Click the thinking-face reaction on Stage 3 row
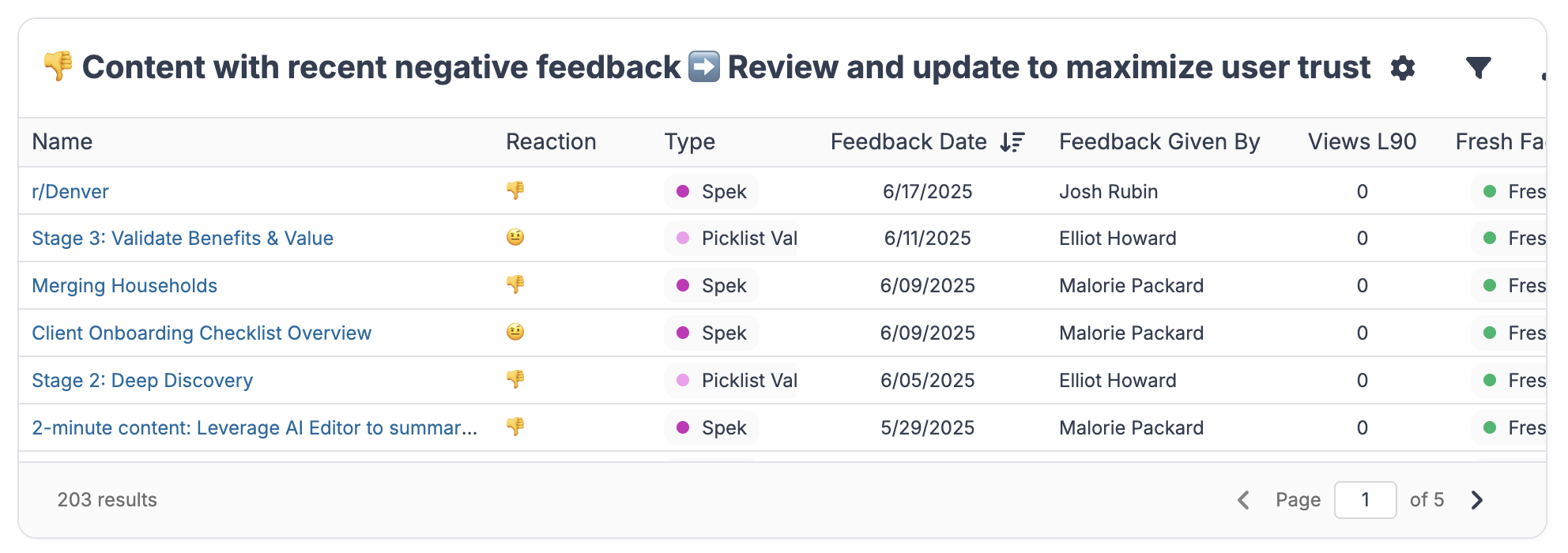Viewport: 1568px width, 553px height. (x=515, y=237)
